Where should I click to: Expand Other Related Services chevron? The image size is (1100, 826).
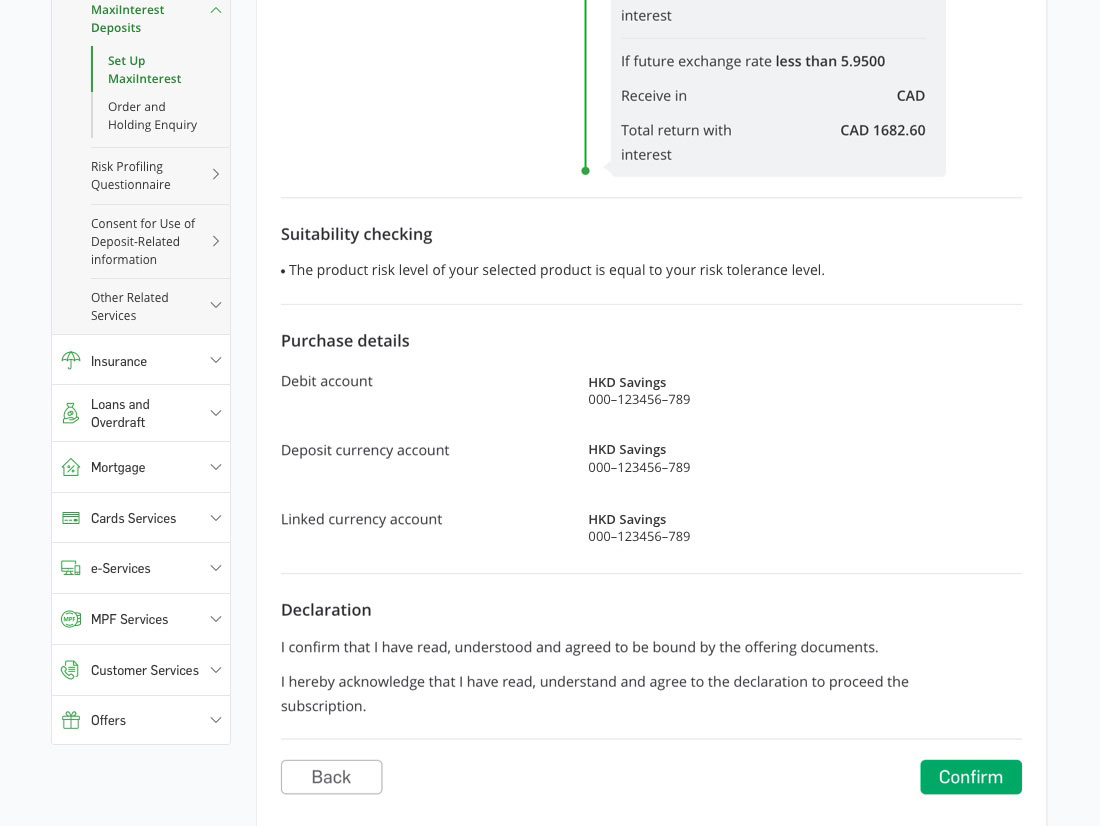tap(215, 306)
